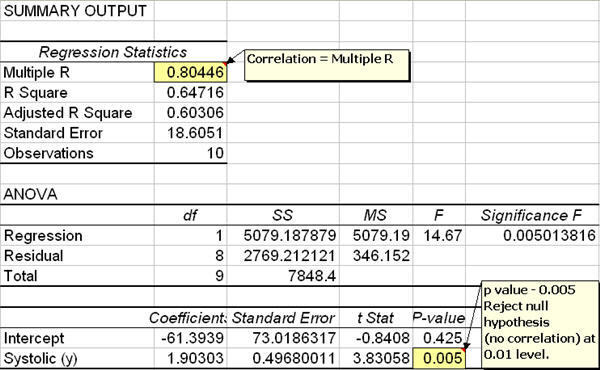This screenshot has width=600, height=370.
Task: Click the 5079.187879 SS value
Action: click(283, 236)
